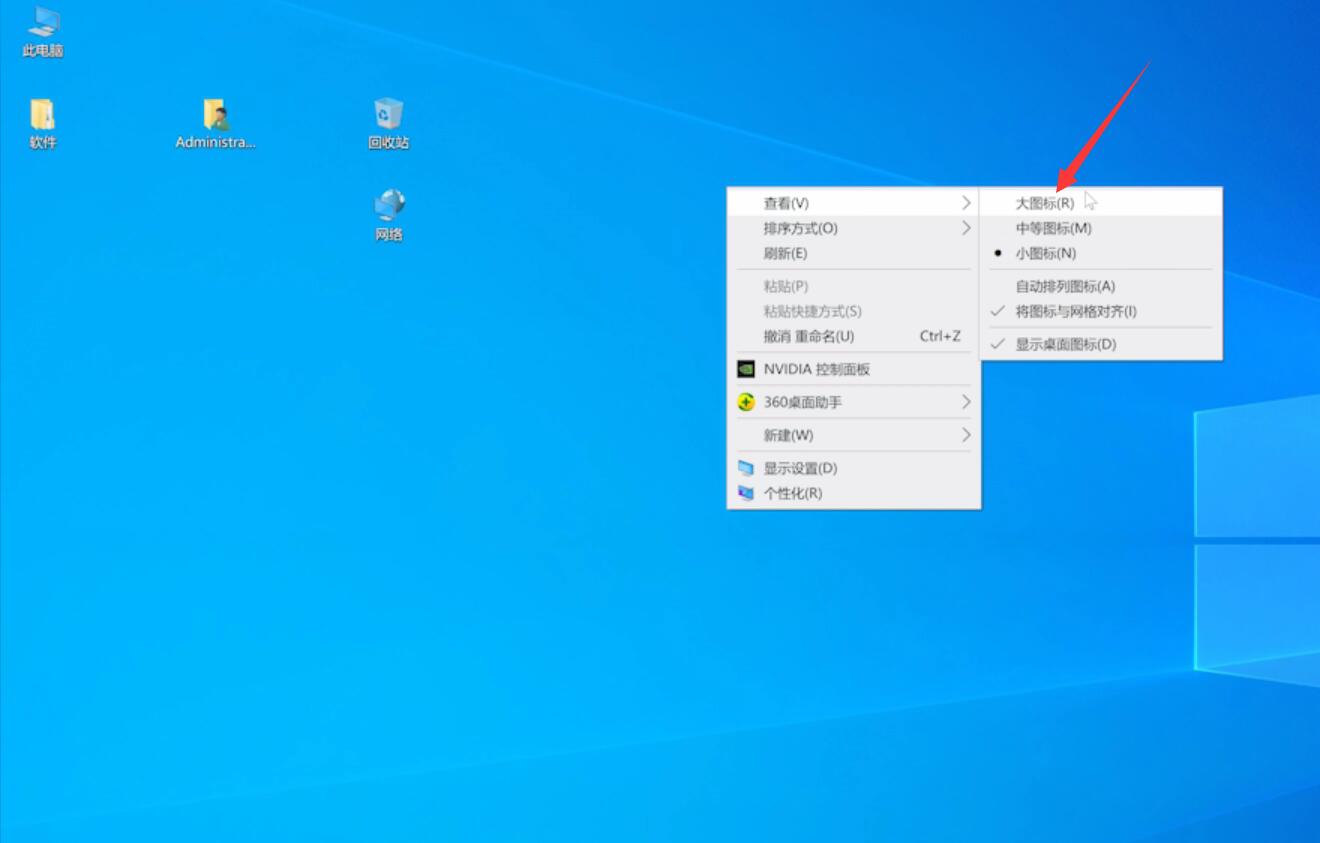
Task: Open 显示设置(D)
Action: (853, 468)
